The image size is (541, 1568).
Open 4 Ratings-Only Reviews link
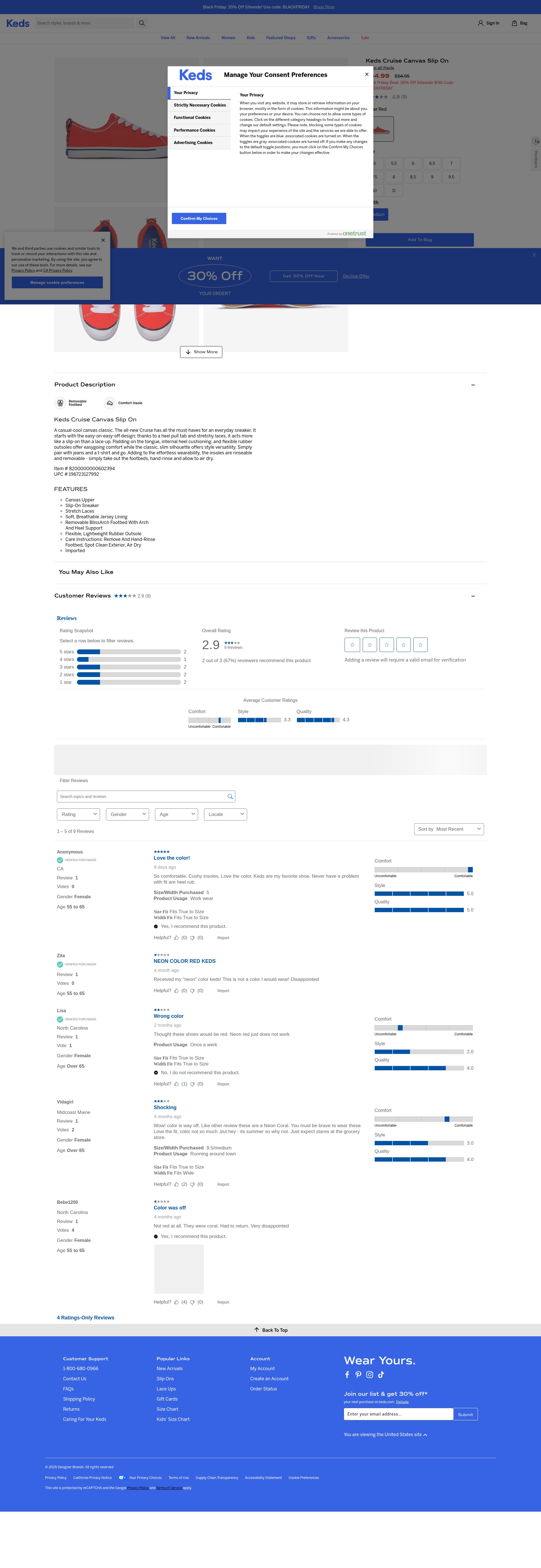click(x=86, y=1318)
